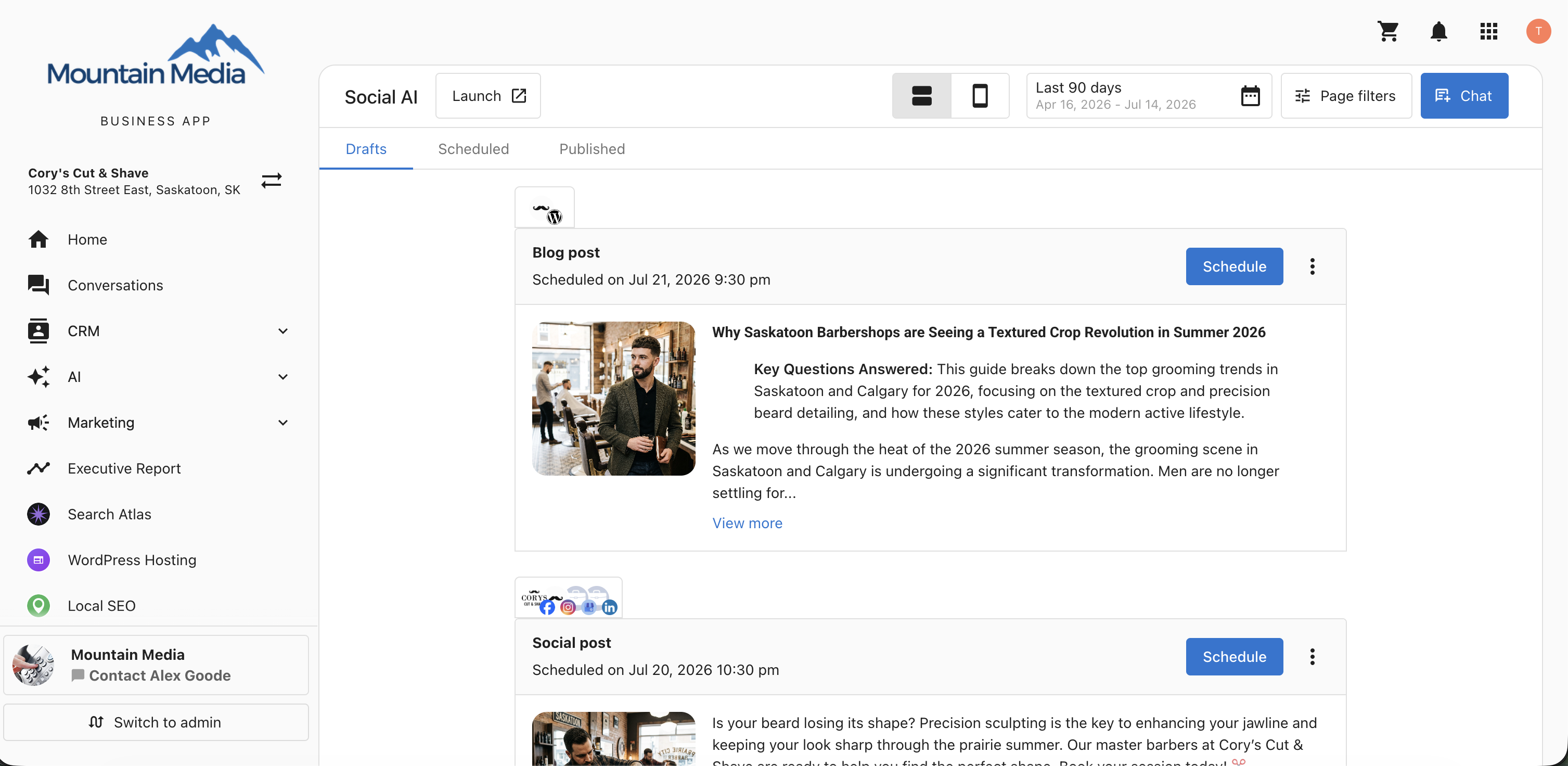Click the WordPress account badge on blog post
1568x766 pixels.
click(554, 216)
